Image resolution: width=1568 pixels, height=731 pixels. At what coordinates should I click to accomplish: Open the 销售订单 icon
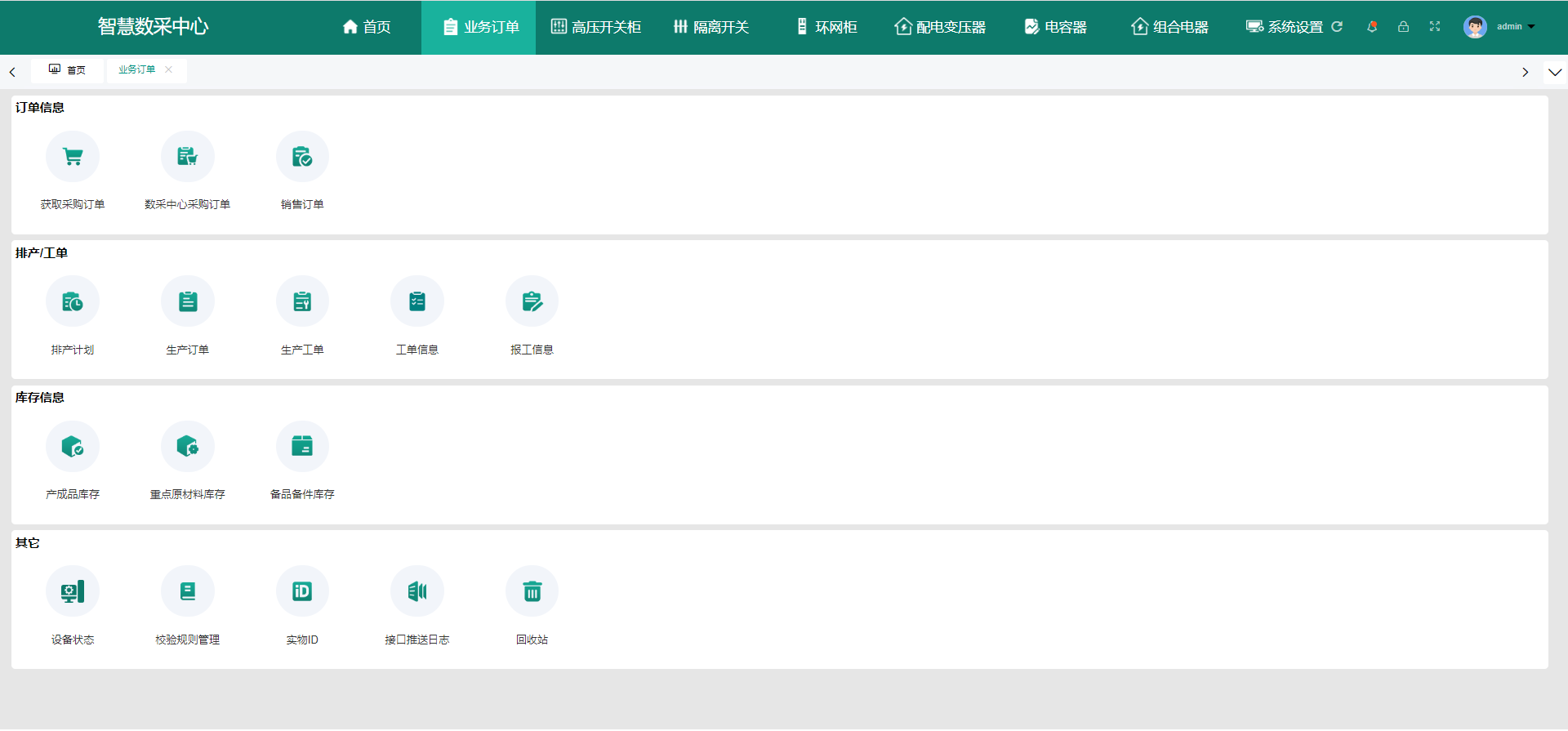point(302,157)
